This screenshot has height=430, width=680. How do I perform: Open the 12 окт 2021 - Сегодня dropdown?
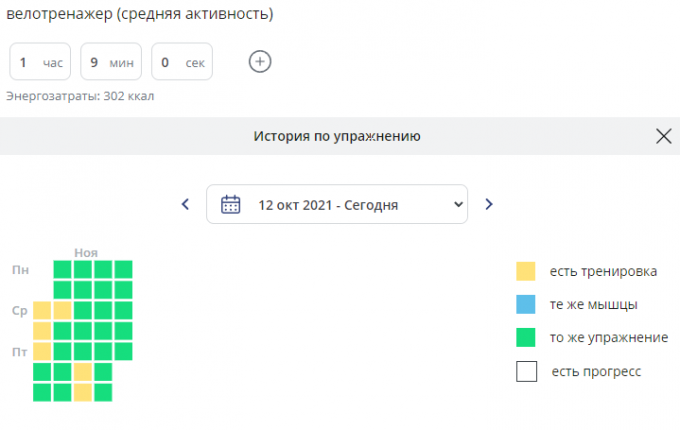pyautogui.click(x=337, y=204)
